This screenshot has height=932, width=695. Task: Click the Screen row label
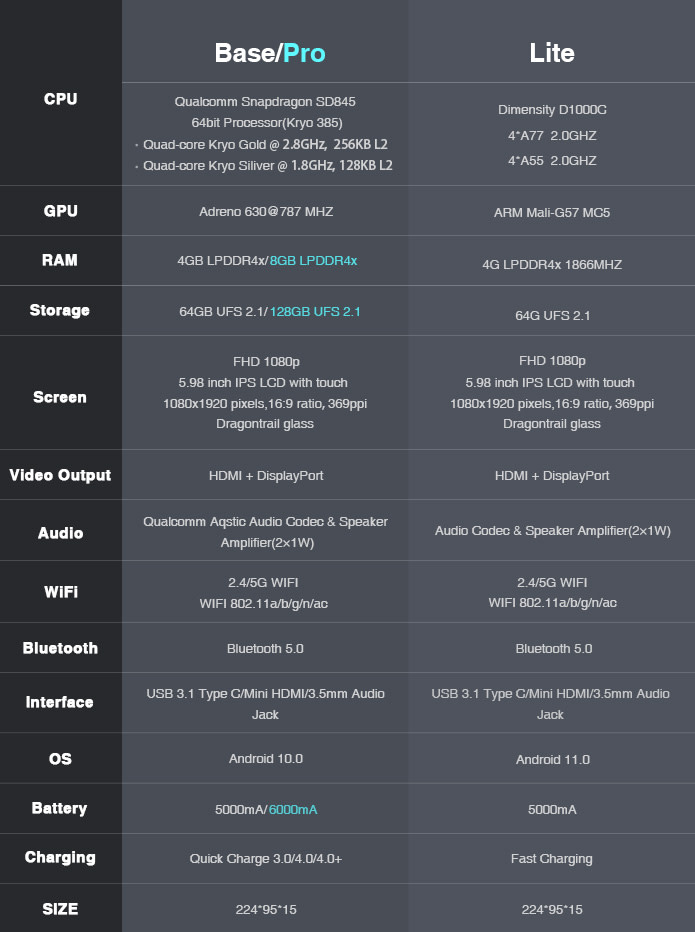pos(59,397)
